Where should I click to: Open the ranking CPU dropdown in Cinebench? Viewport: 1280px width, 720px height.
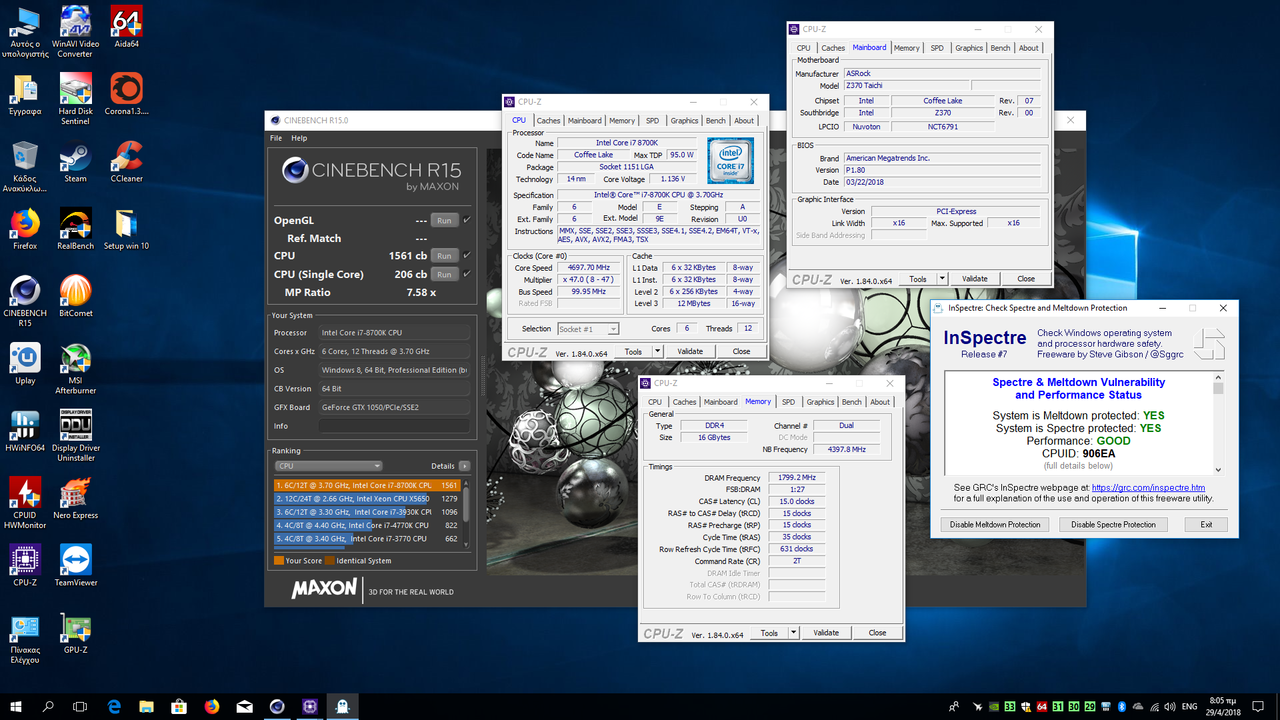pos(328,466)
